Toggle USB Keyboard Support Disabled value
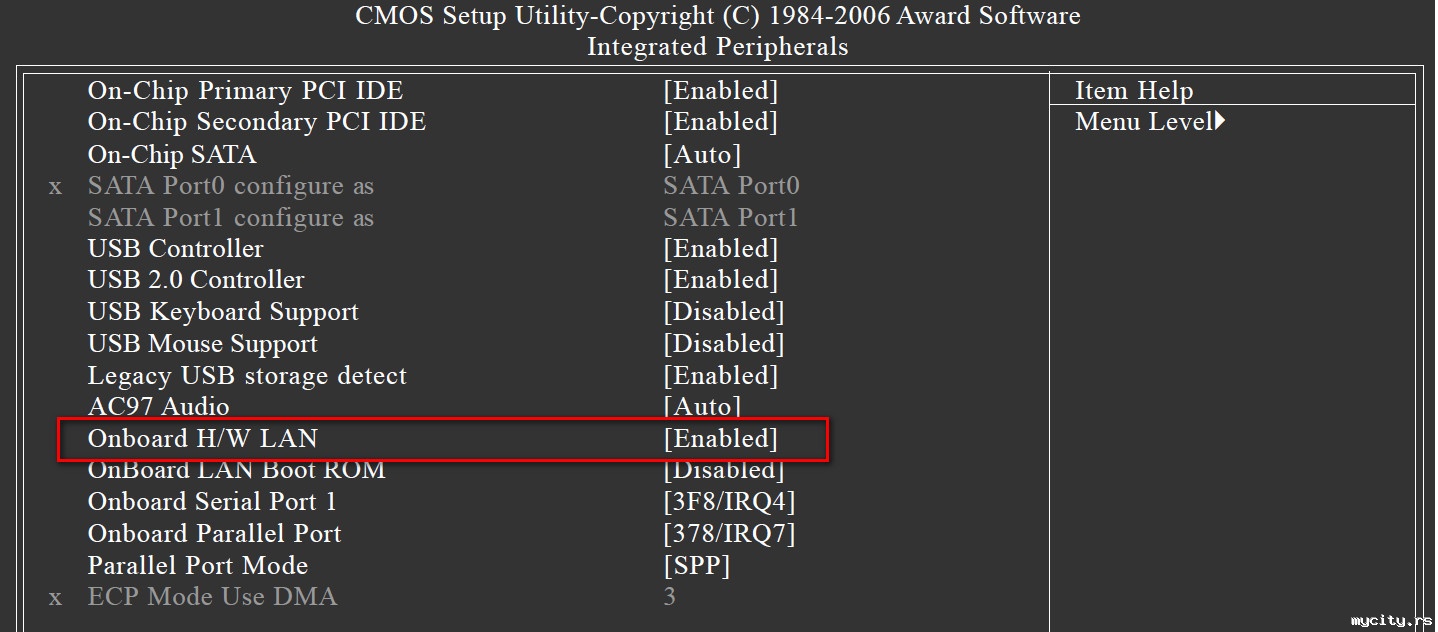Screen dimensions: 1438x632 (x=723, y=312)
